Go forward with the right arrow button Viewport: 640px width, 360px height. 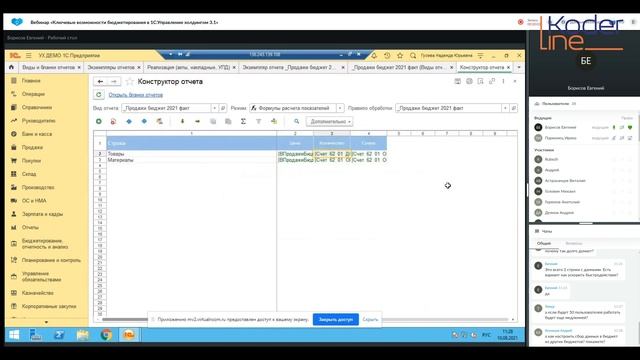point(114,82)
